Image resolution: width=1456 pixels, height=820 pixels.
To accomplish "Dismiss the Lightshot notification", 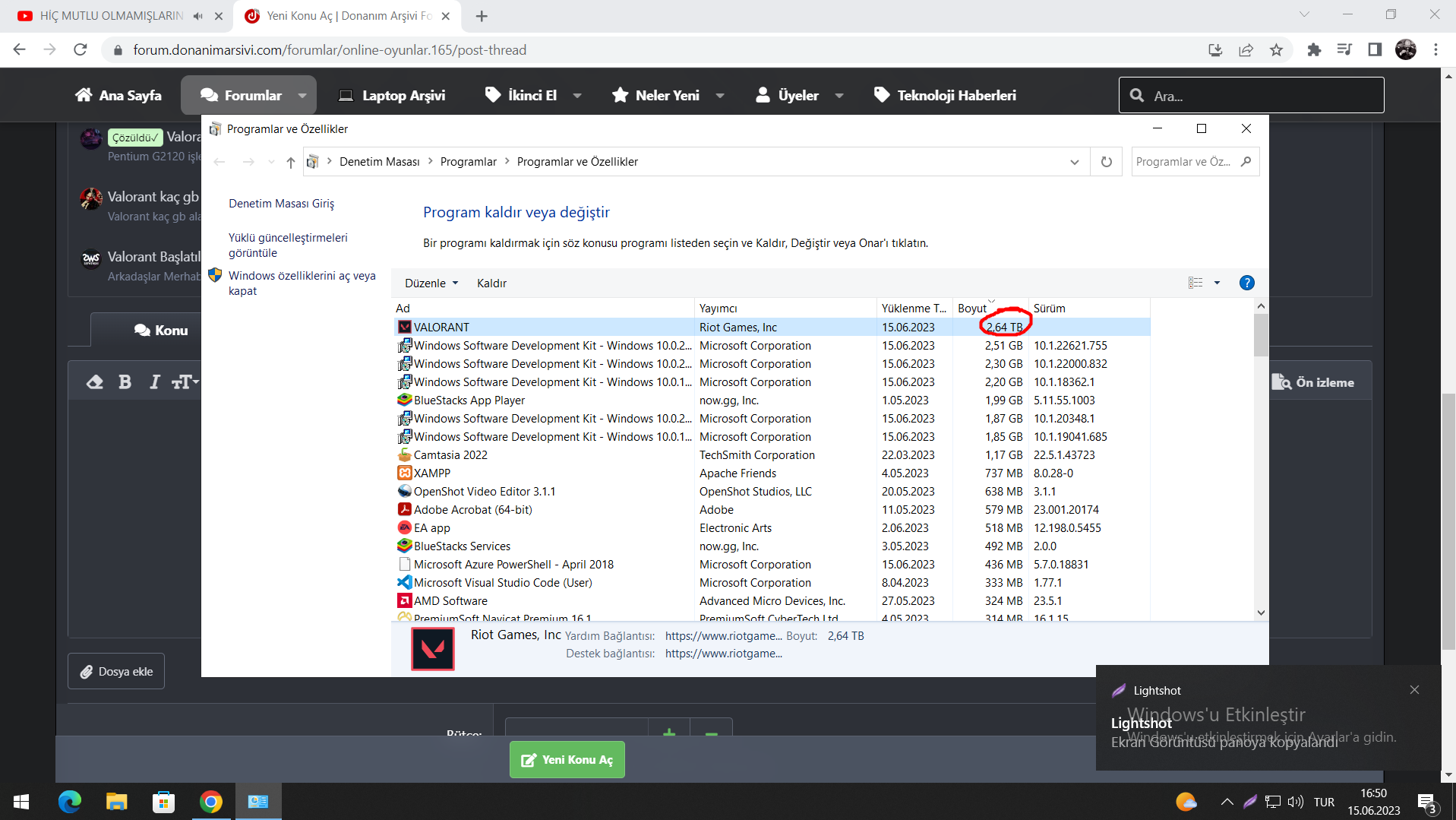I will click(x=1414, y=690).
